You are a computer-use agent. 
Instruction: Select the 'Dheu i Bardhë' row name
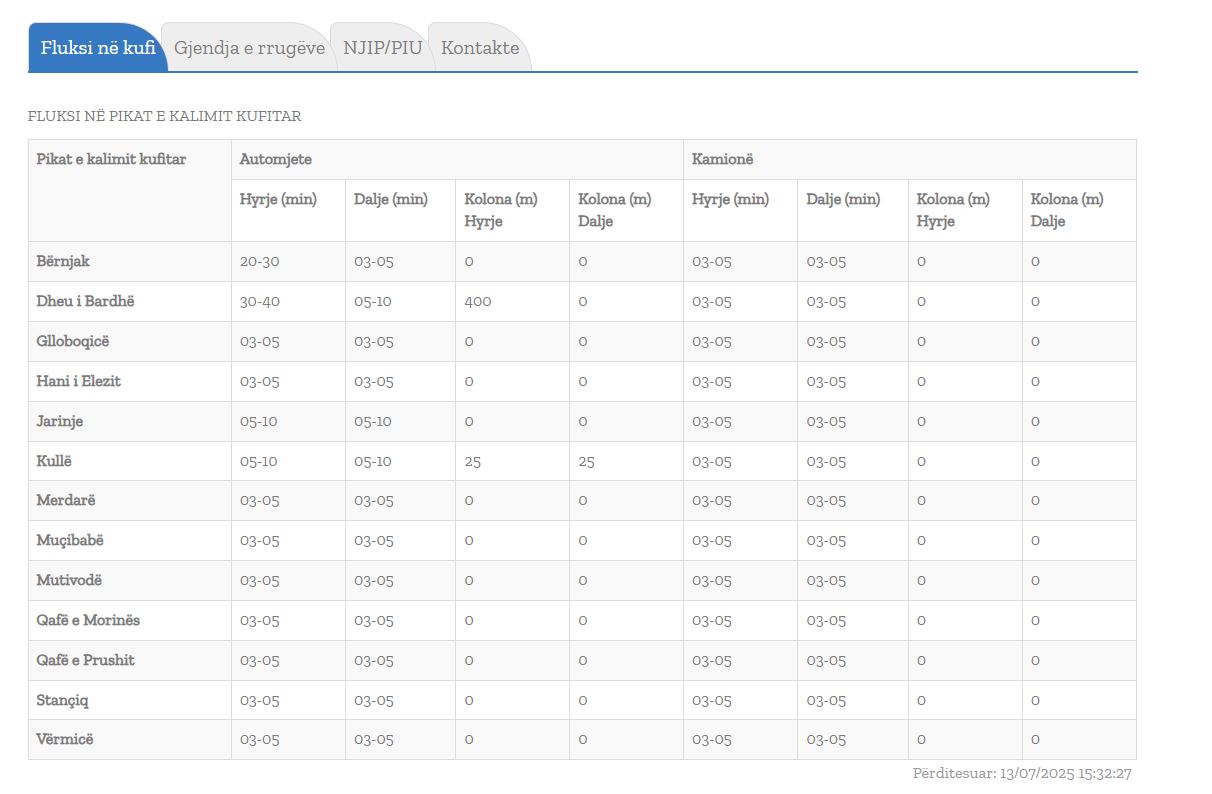[x=85, y=301]
